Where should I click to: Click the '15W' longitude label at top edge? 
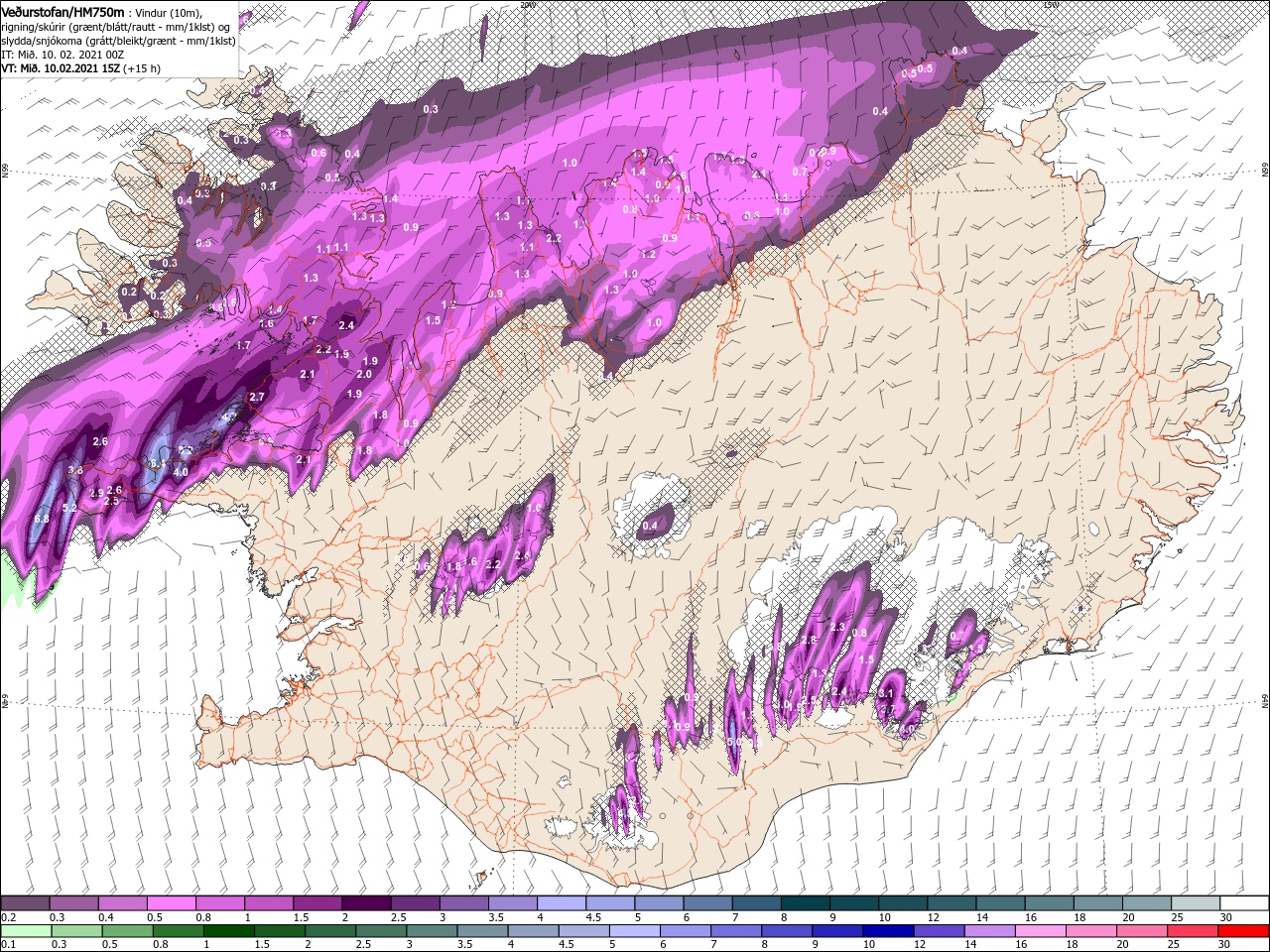[x=1051, y=4]
